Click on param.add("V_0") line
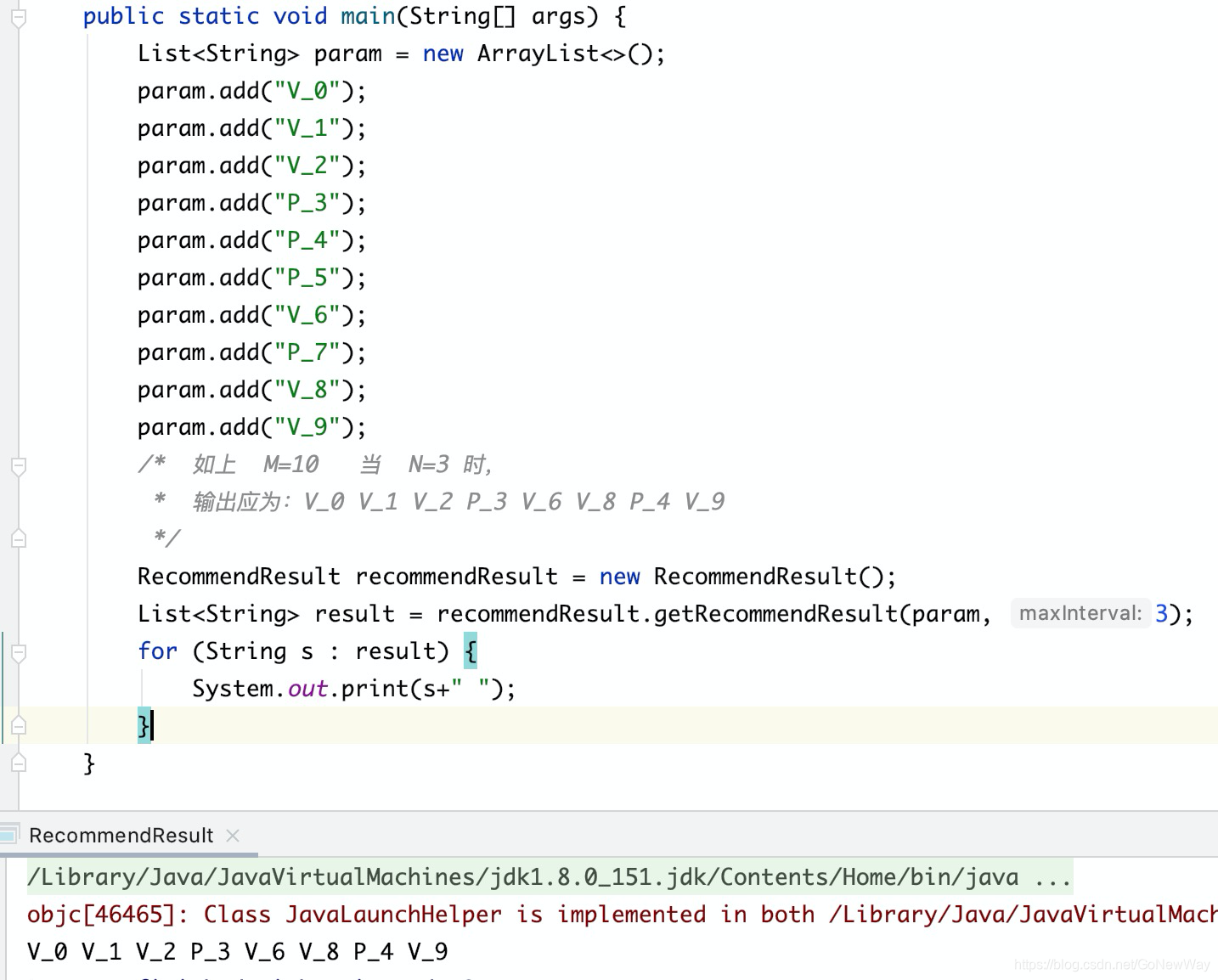Screen dimensions: 1218x980 tap(251, 91)
